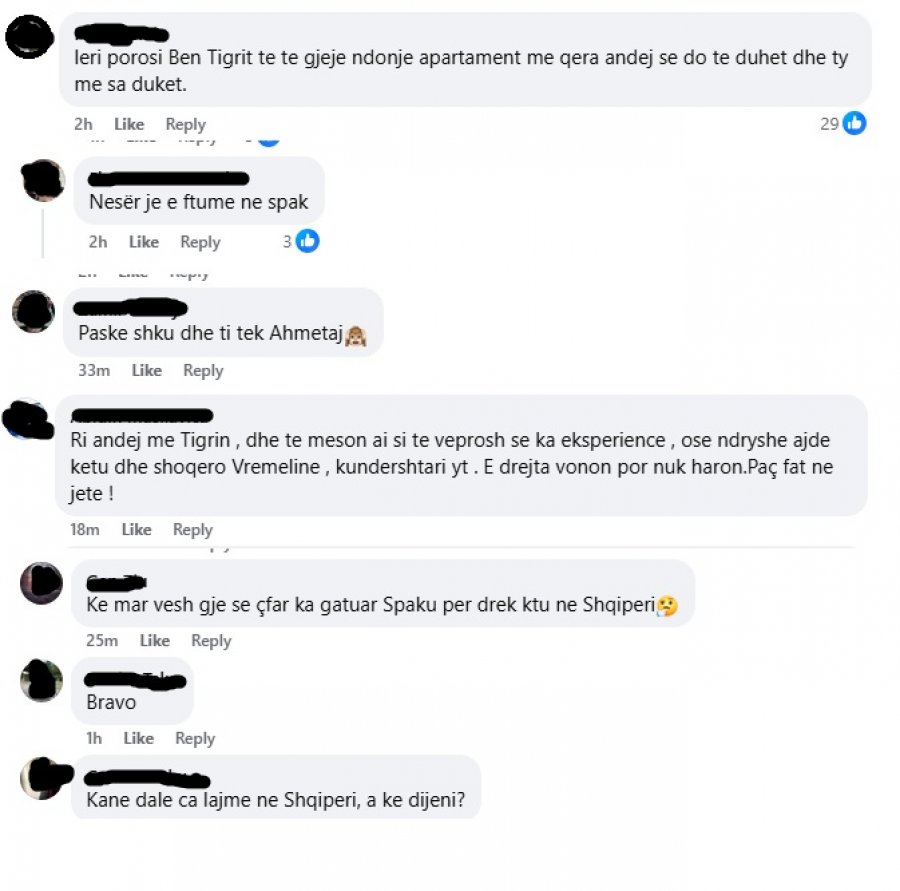
Task: Open avatar of the 'Nesër je e ftume' commenter
Action: 43,181
